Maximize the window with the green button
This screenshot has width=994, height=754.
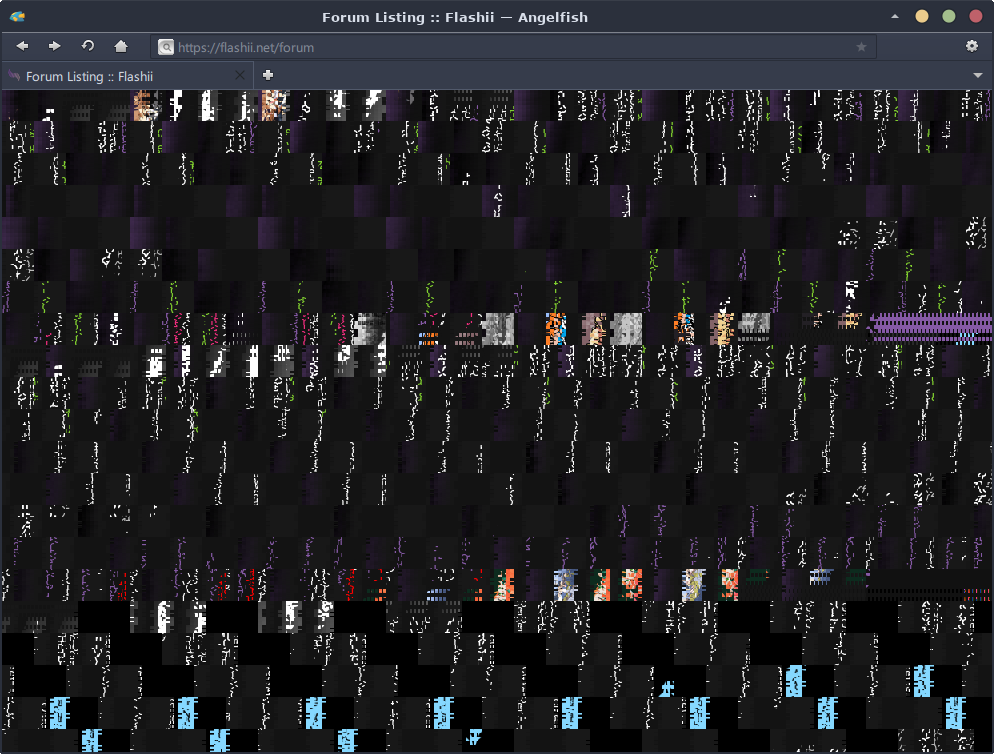pos(949,16)
